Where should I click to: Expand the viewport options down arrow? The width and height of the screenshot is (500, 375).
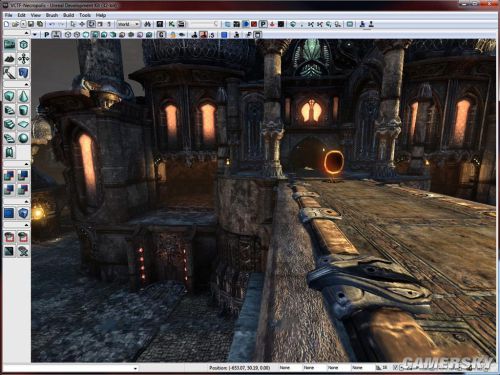[x=35, y=35]
